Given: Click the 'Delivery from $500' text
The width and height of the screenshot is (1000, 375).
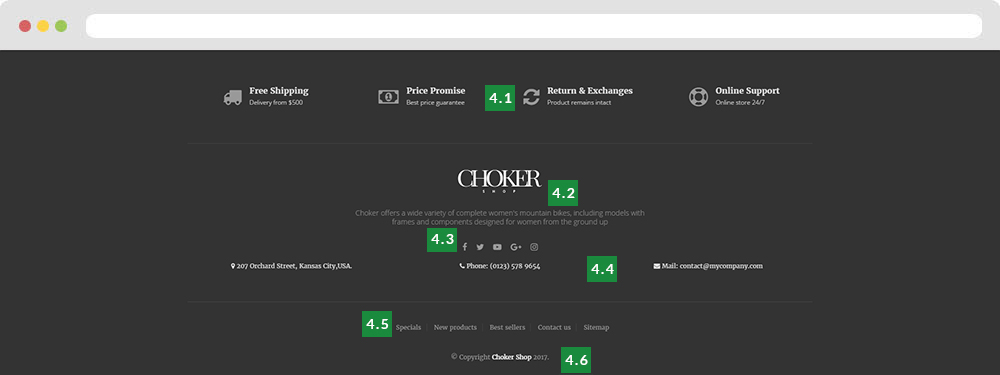Looking at the screenshot, I should (x=276, y=102).
